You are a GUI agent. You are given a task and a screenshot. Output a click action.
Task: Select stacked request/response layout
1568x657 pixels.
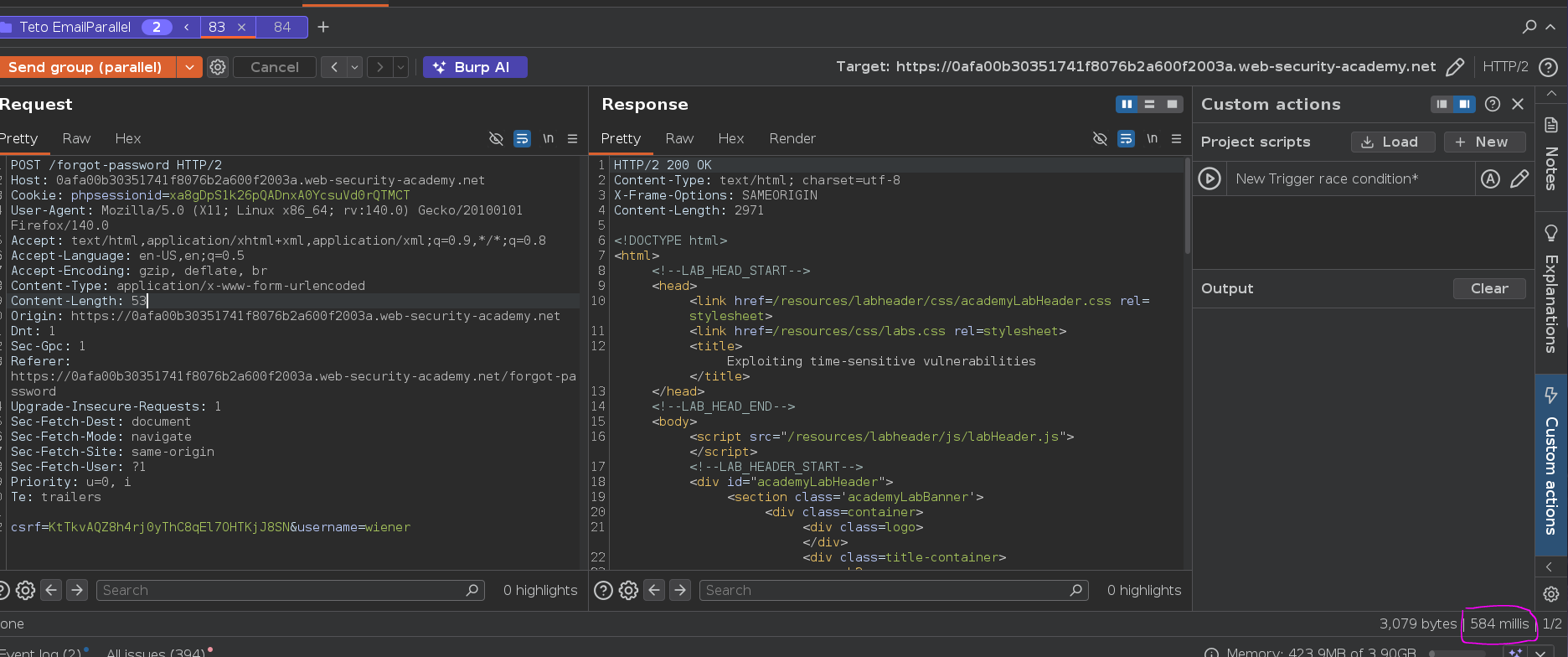pos(1149,104)
